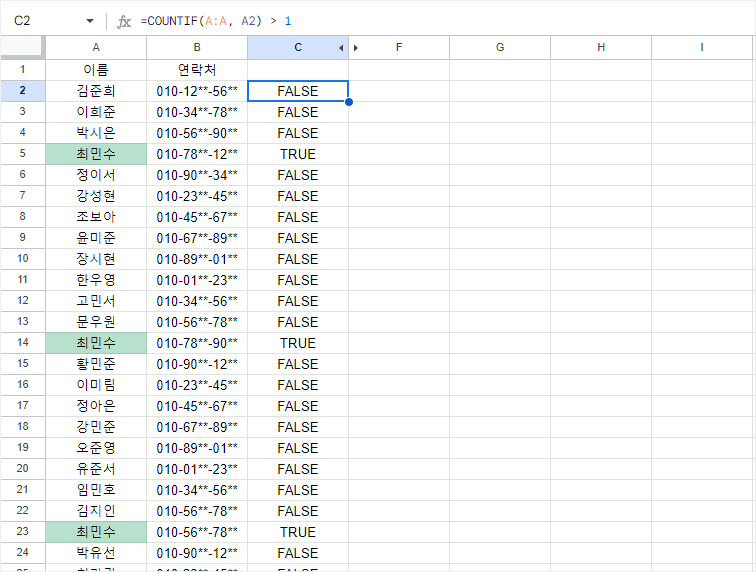This screenshot has height=572, width=756.
Task: Click phone cell 010-90**-34**
Action: (197, 175)
